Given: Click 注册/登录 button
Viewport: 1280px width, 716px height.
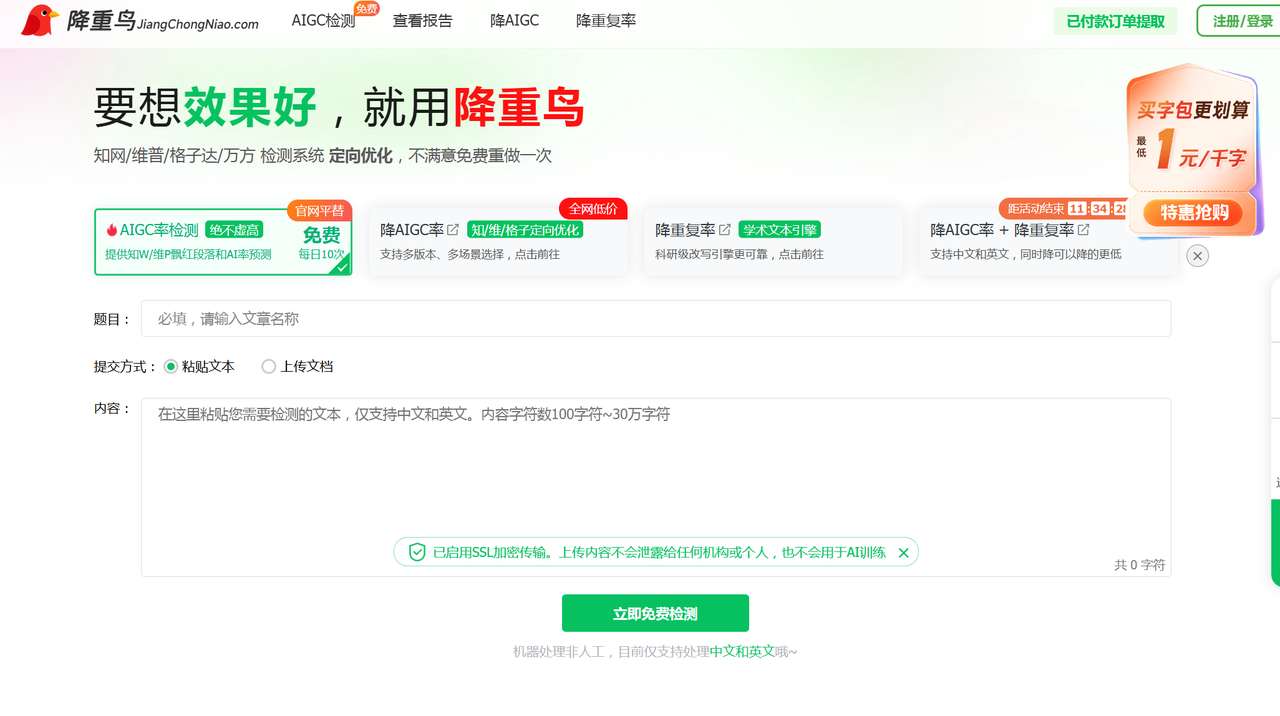Looking at the screenshot, I should click(x=1240, y=21).
